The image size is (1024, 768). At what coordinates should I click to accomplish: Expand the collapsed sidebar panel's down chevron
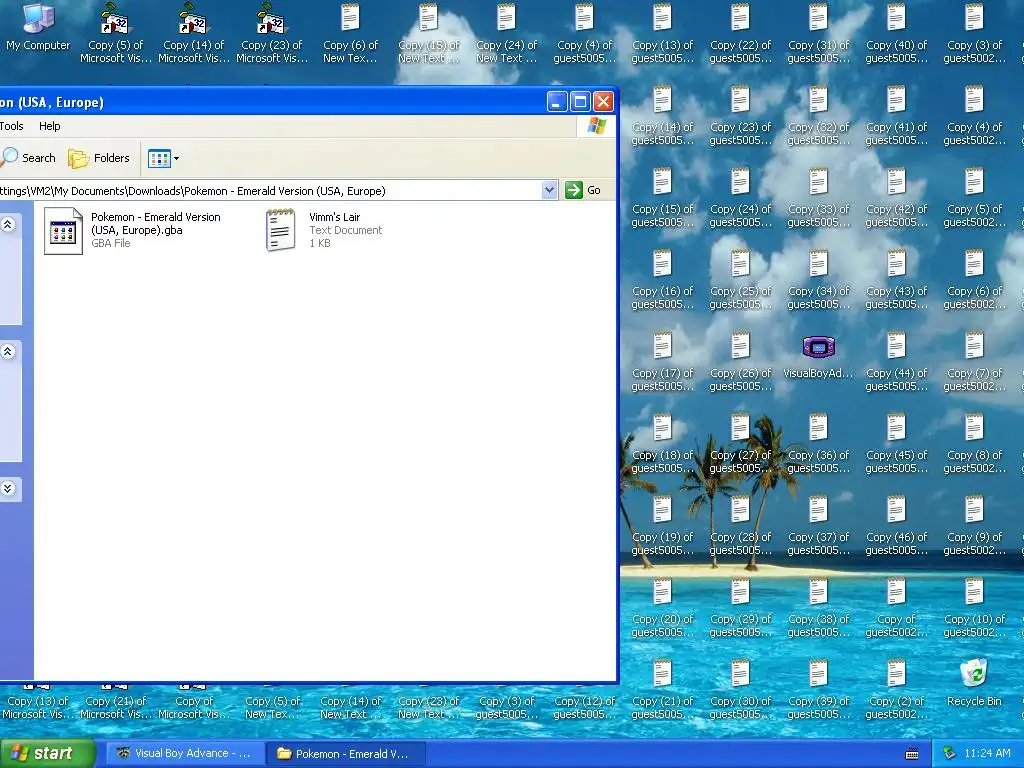[8, 488]
